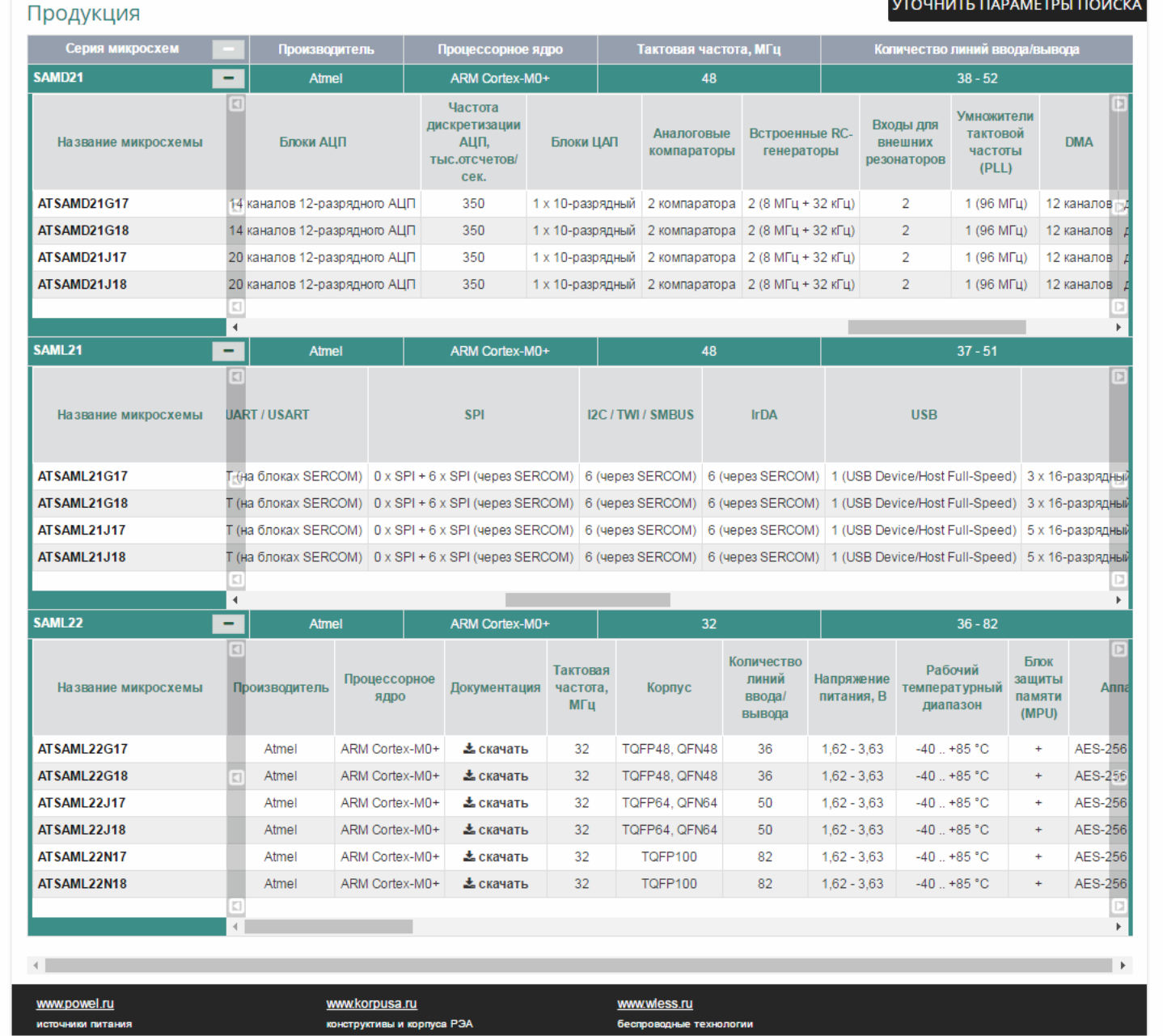Click the bottom-right scroll-right icon in the SAML21 table
Screen dimensions: 1163x1036
pyautogui.click(x=1119, y=579)
